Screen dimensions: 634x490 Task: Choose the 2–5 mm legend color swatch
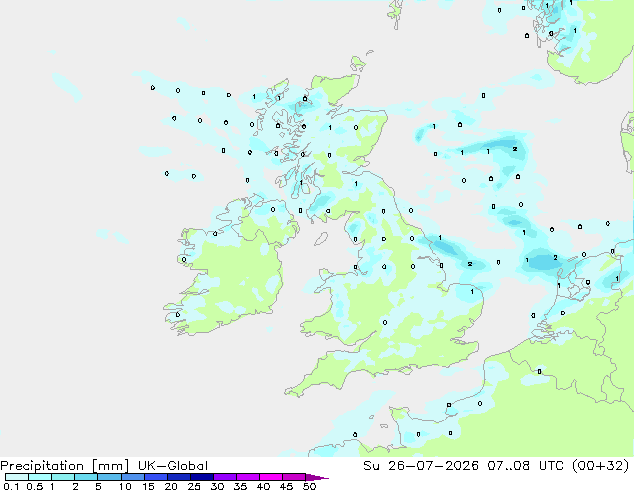pyautogui.click(x=86, y=477)
